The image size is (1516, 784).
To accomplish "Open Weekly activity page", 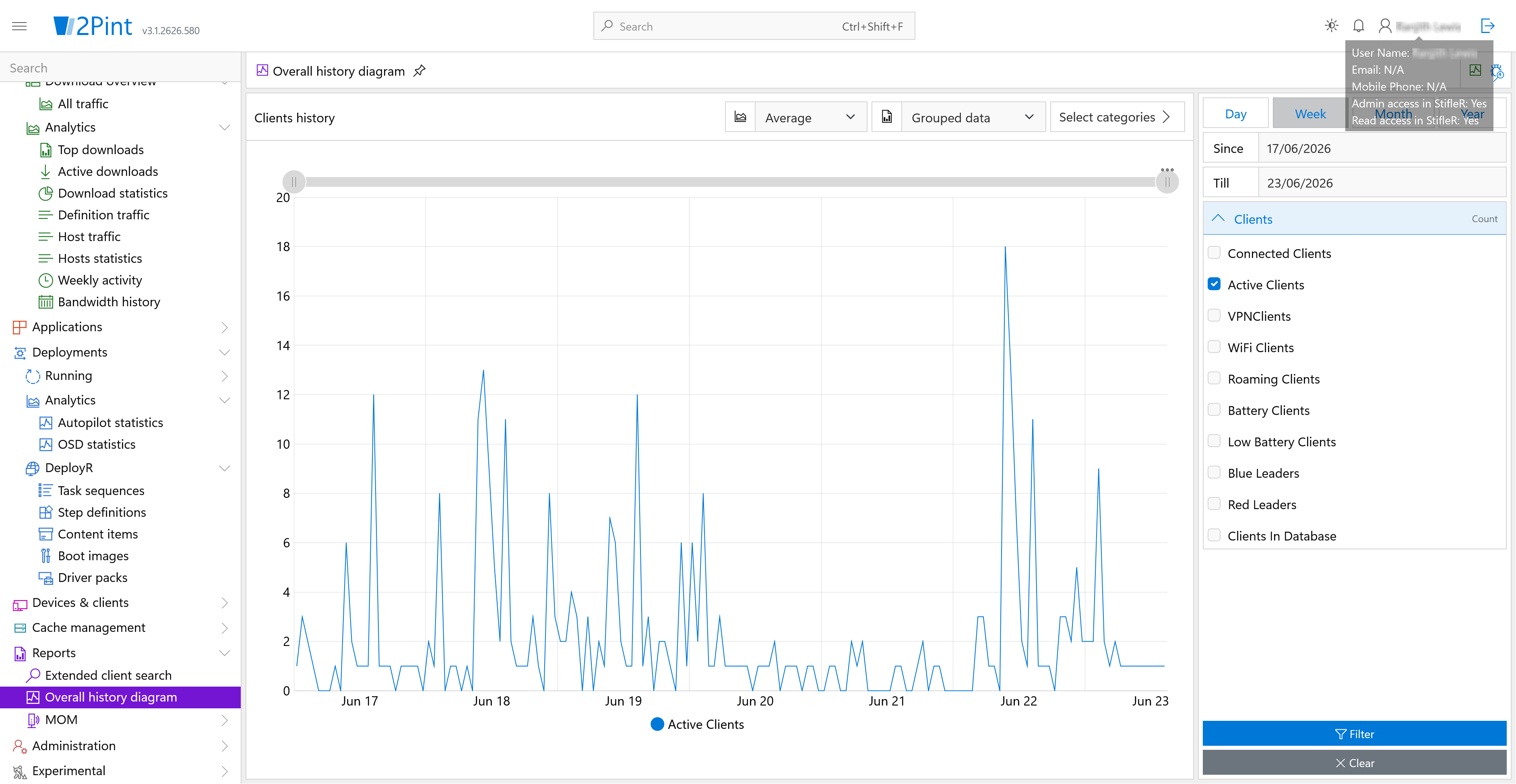I will tap(99, 280).
